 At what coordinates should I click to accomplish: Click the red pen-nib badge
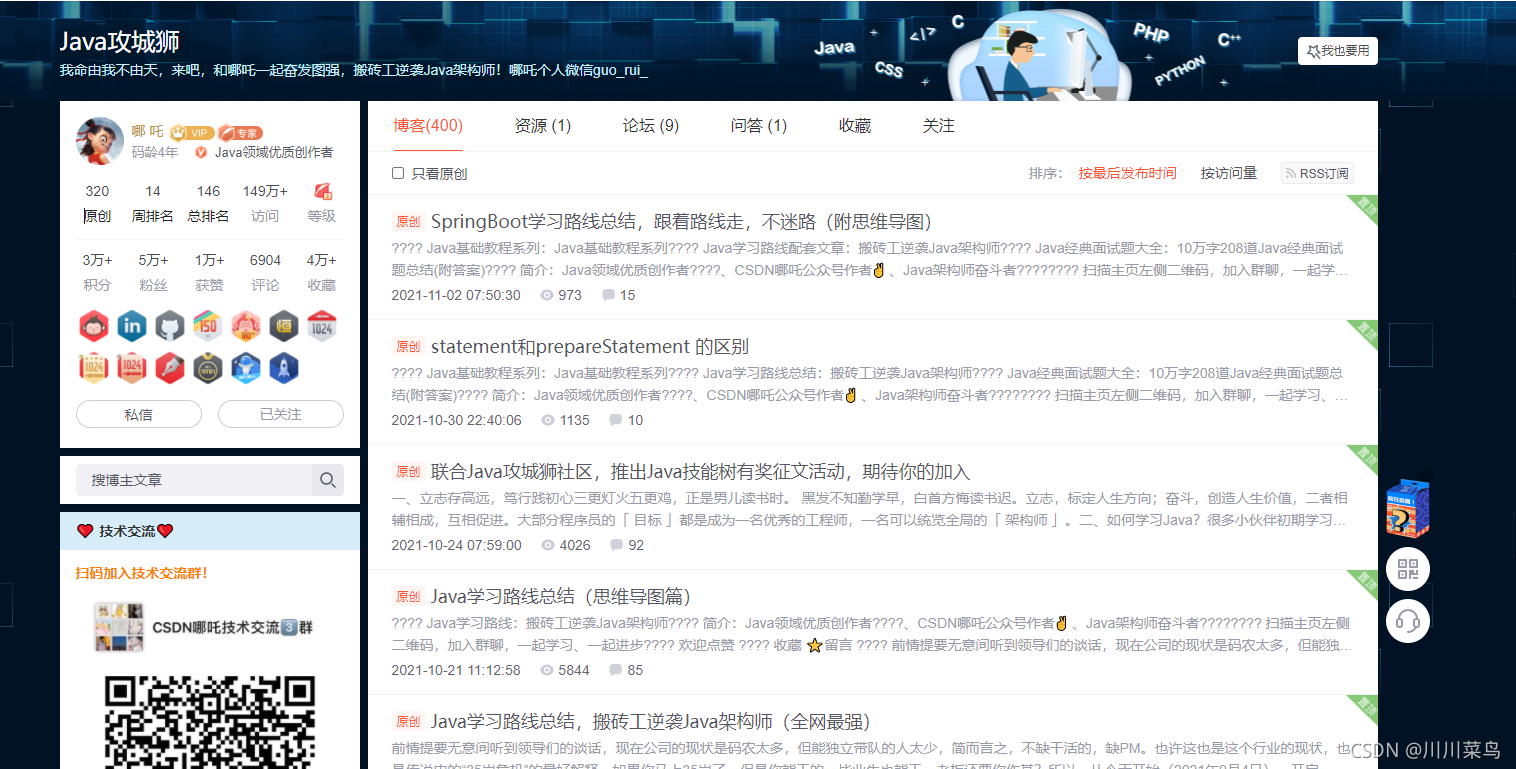pyautogui.click(x=170, y=368)
